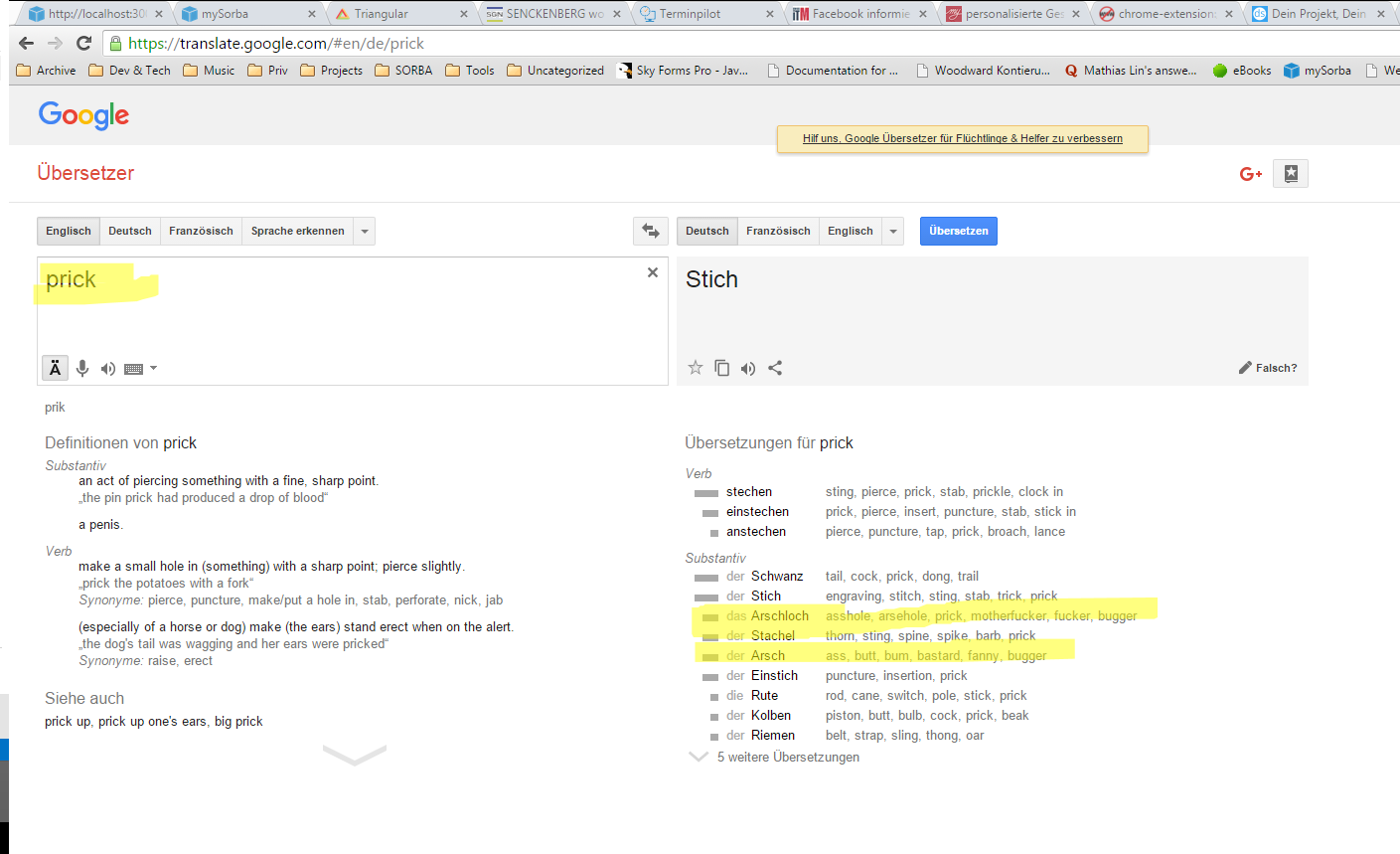
Task: Open target language dropdown list
Action: click(893, 231)
